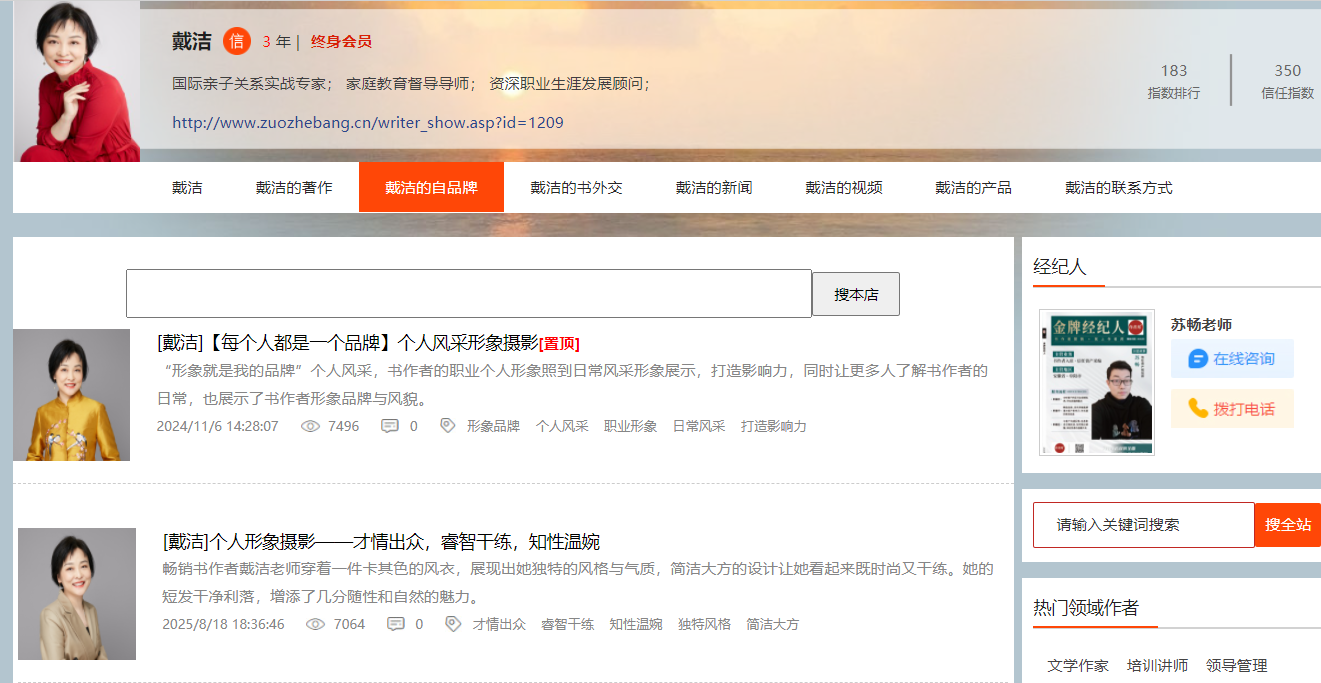The image size is (1321, 683).
Task: Select 戴洁的联系方式 contact tab
Action: click(1118, 187)
